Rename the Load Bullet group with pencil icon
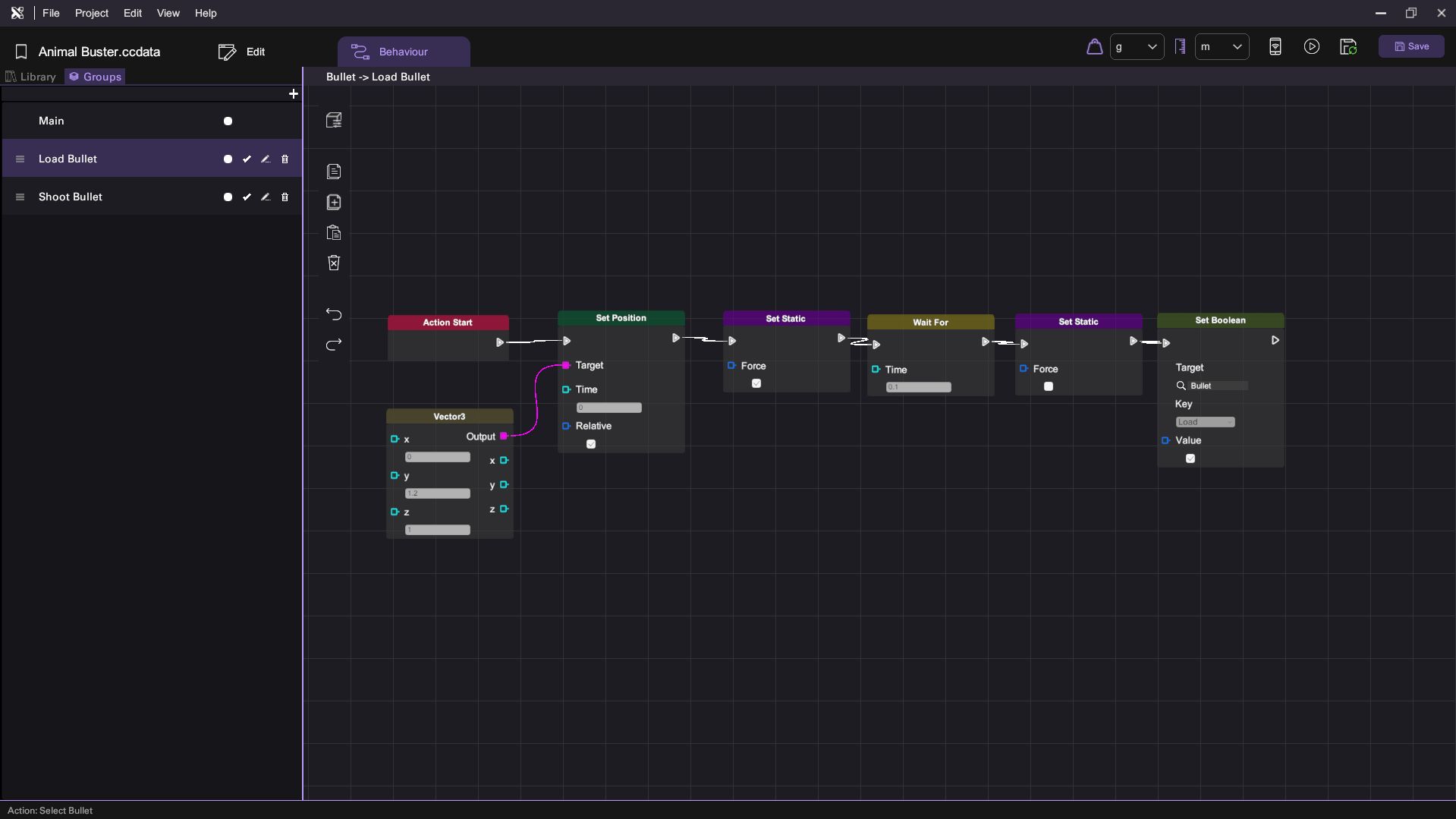Viewport: 1456px width, 819px height. [x=266, y=159]
